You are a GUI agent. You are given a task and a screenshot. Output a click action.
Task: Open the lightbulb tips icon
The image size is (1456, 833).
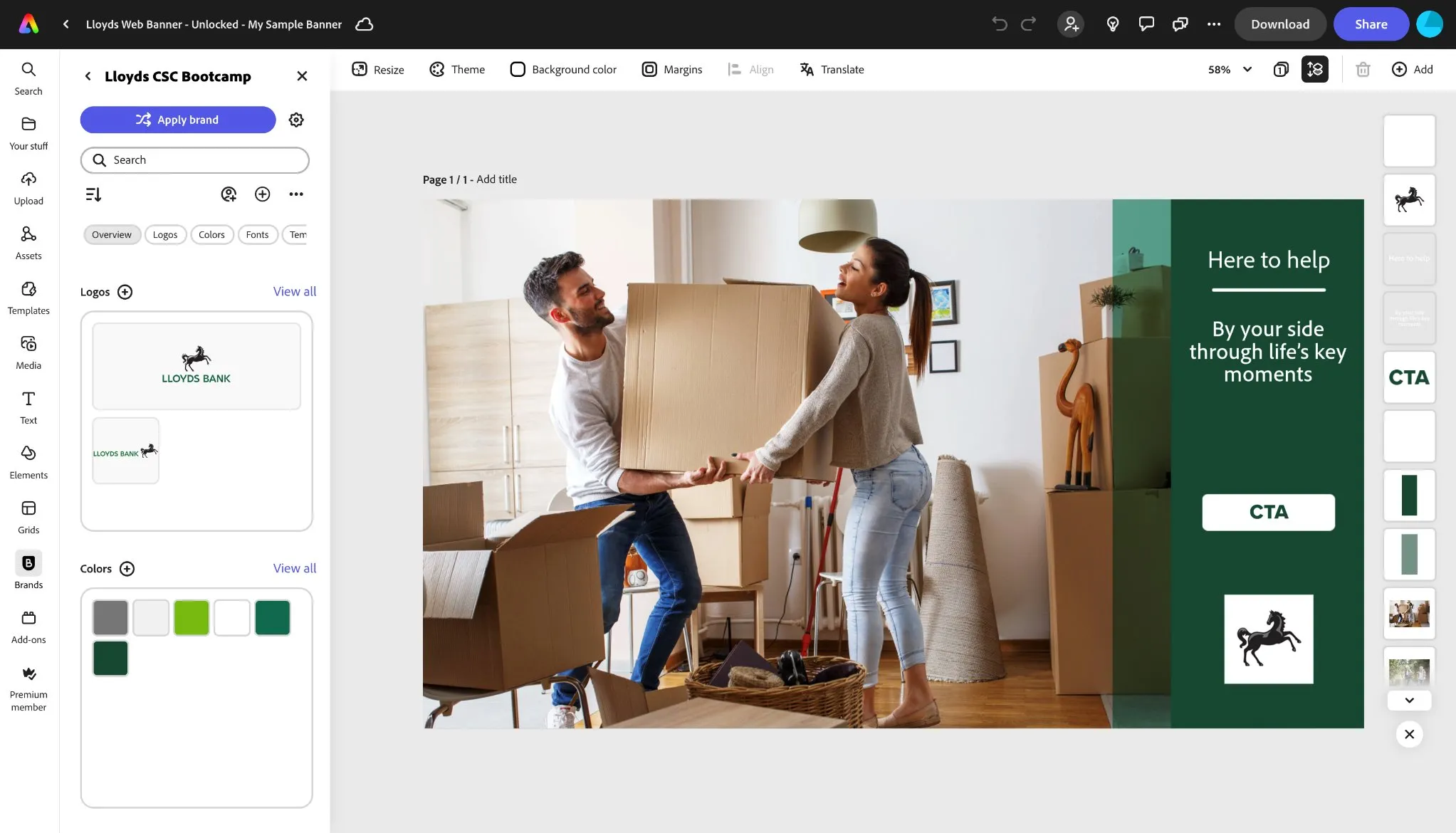(1113, 24)
